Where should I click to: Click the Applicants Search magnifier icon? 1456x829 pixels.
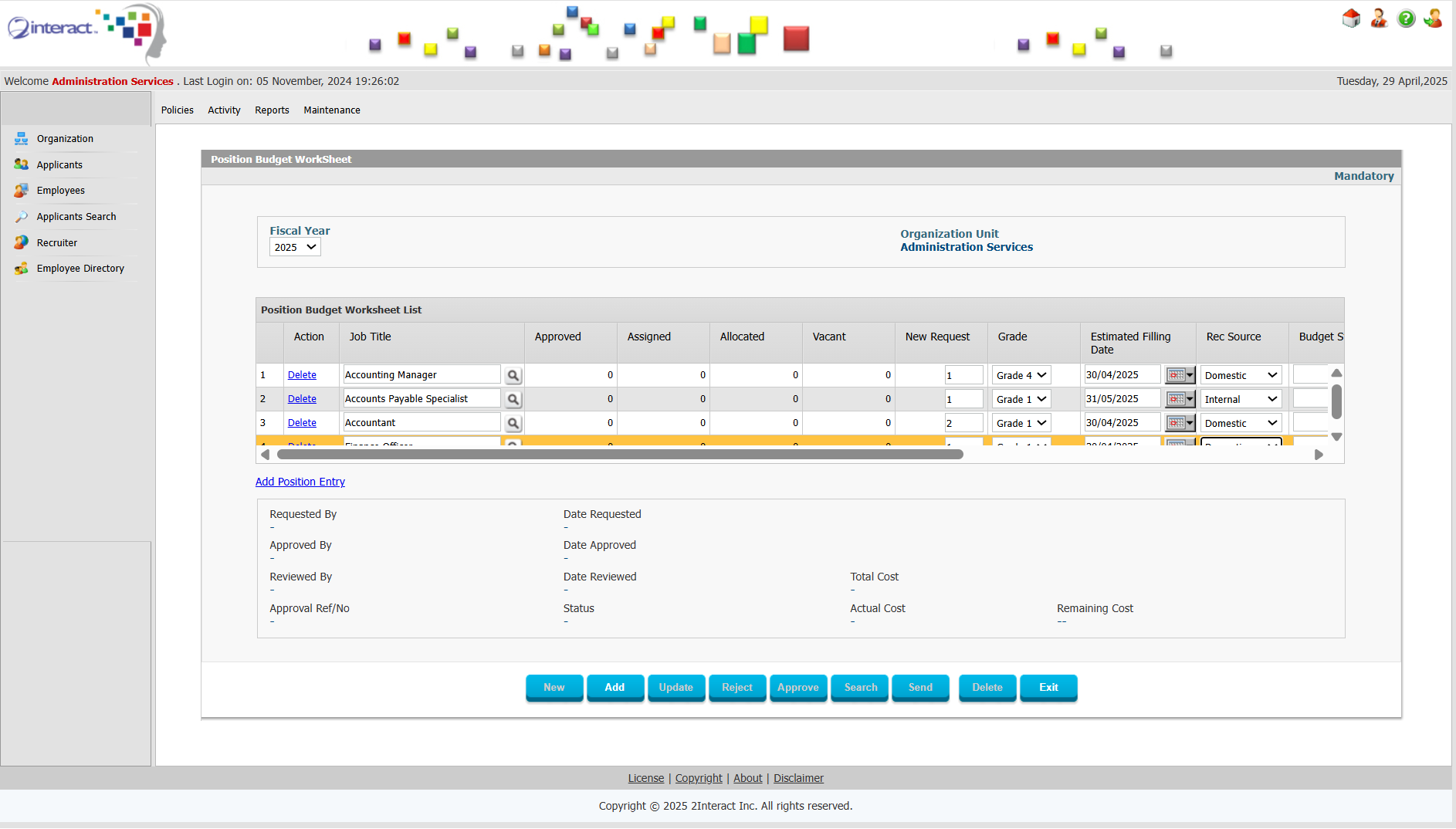click(21, 216)
